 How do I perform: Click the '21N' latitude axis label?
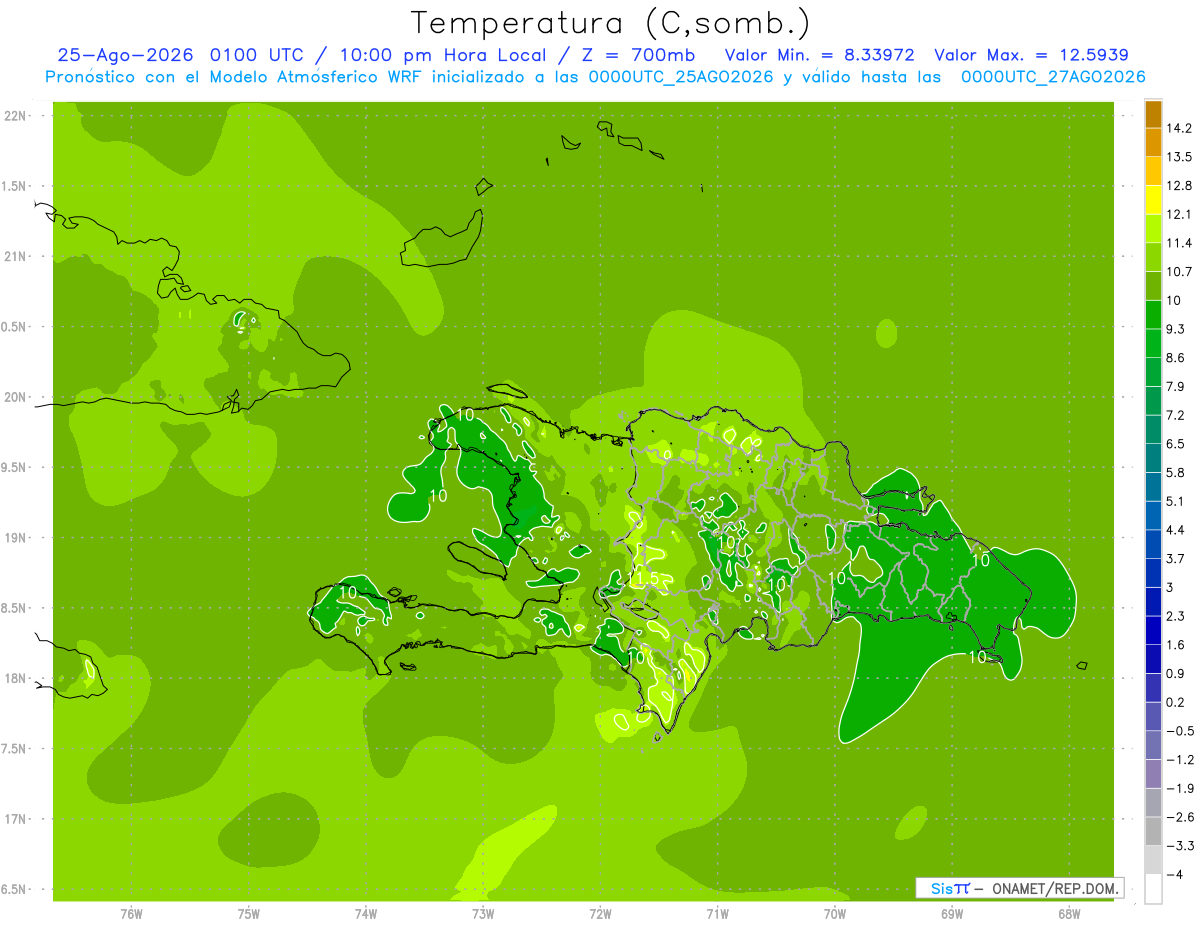tap(17, 256)
